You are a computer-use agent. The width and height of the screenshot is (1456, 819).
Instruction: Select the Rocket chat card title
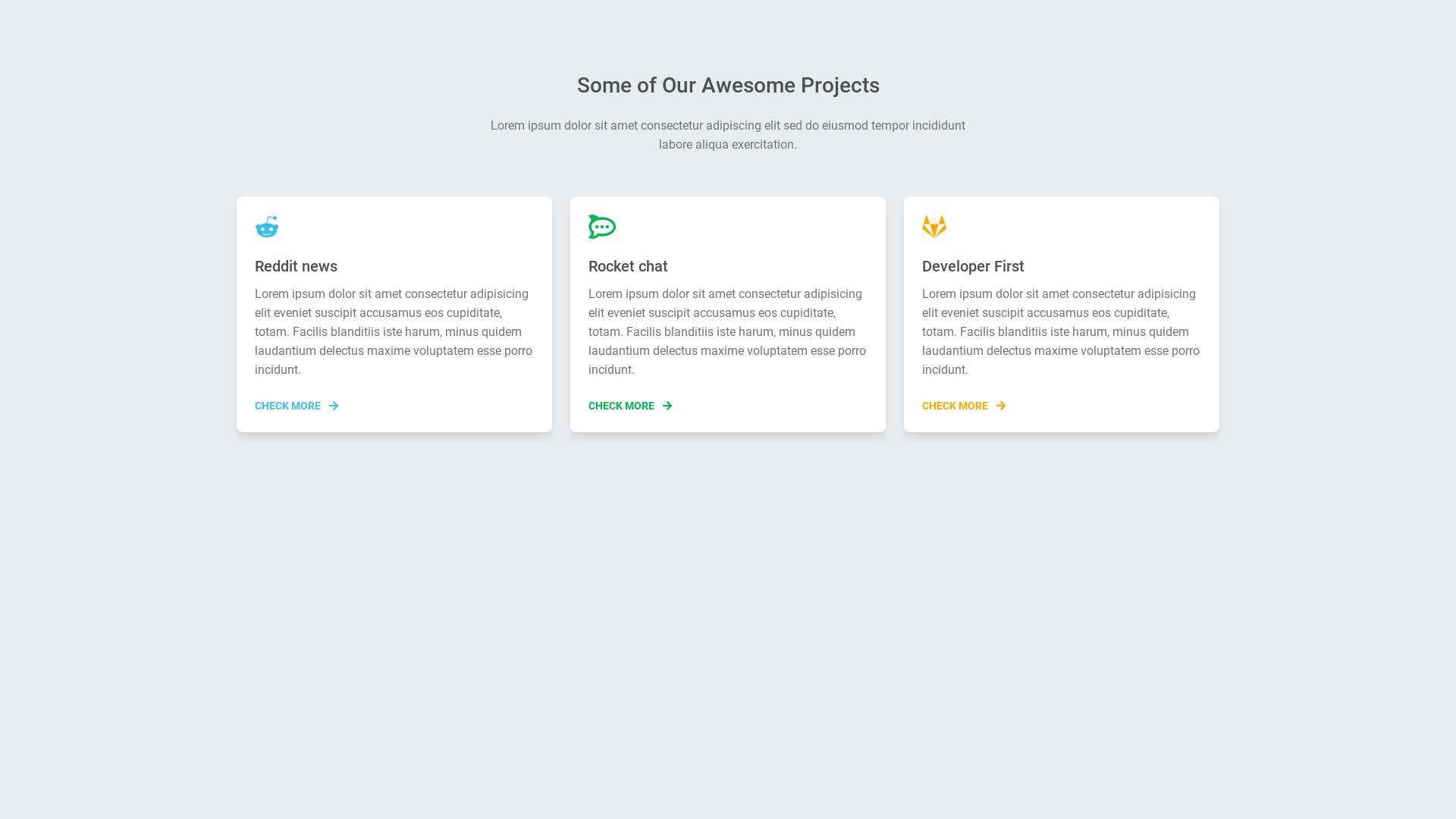(628, 266)
